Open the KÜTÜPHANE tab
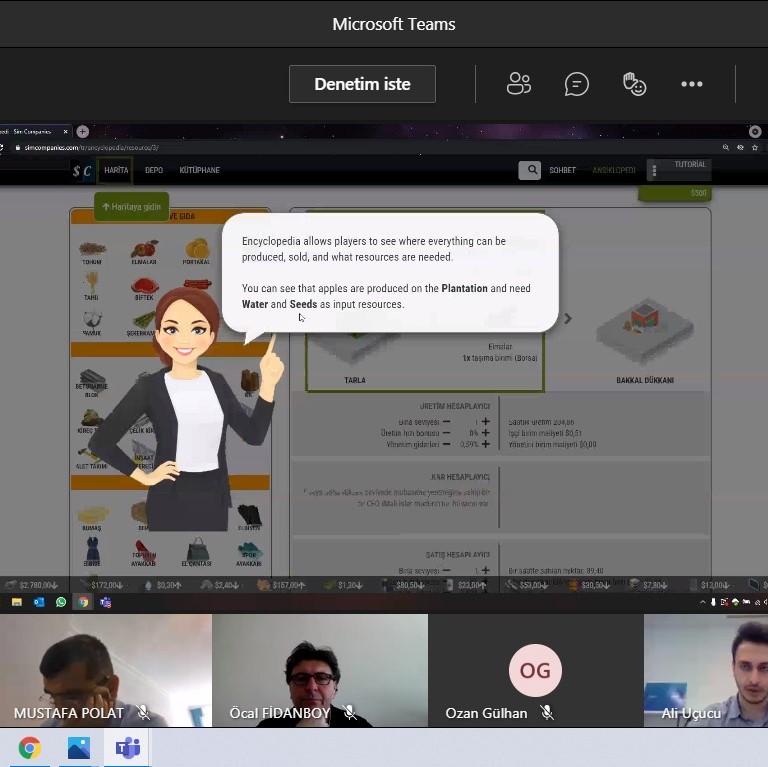This screenshot has height=767, width=768. [x=199, y=170]
